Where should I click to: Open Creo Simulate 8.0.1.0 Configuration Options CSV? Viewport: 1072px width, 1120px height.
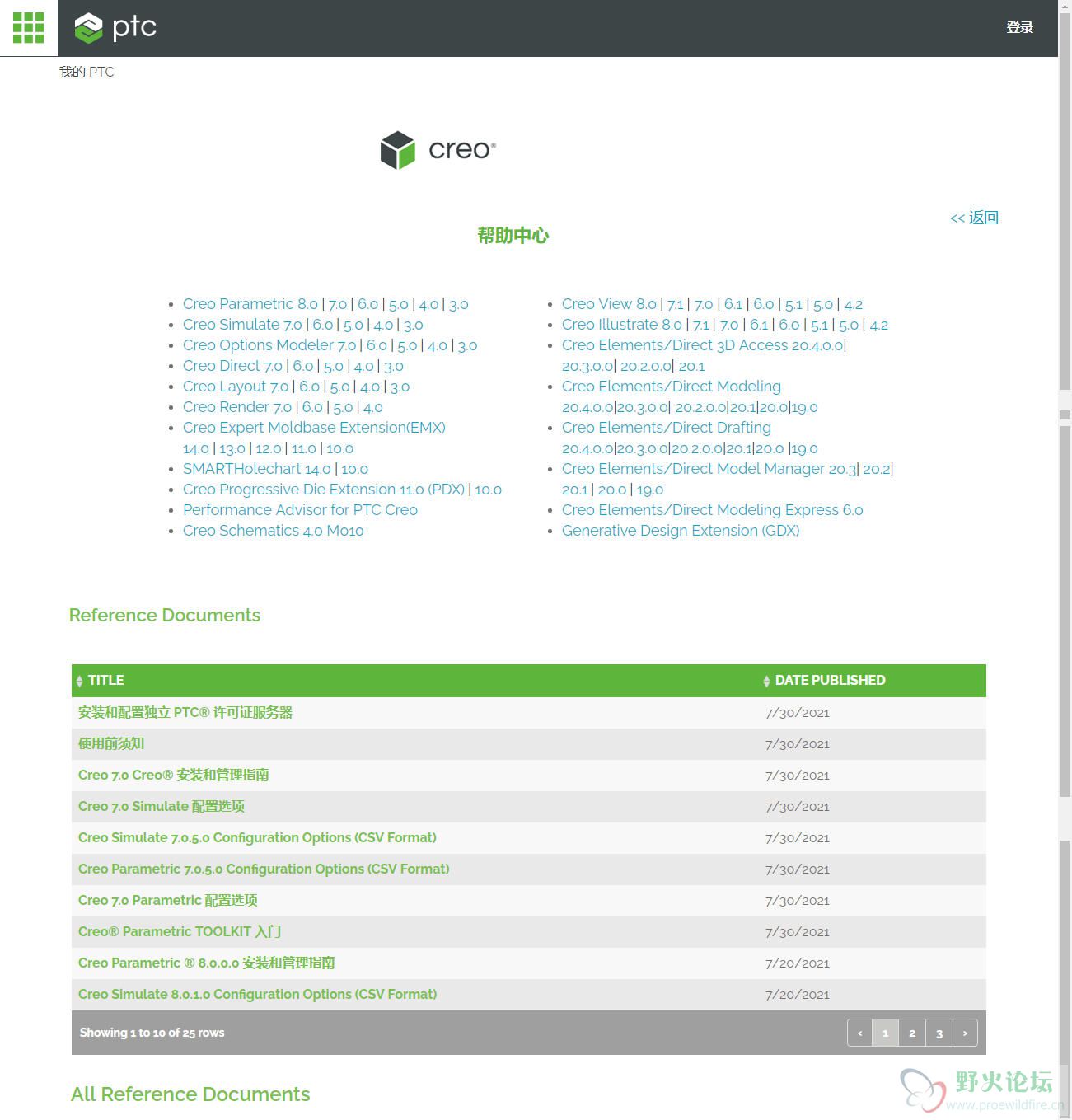click(257, 995)
